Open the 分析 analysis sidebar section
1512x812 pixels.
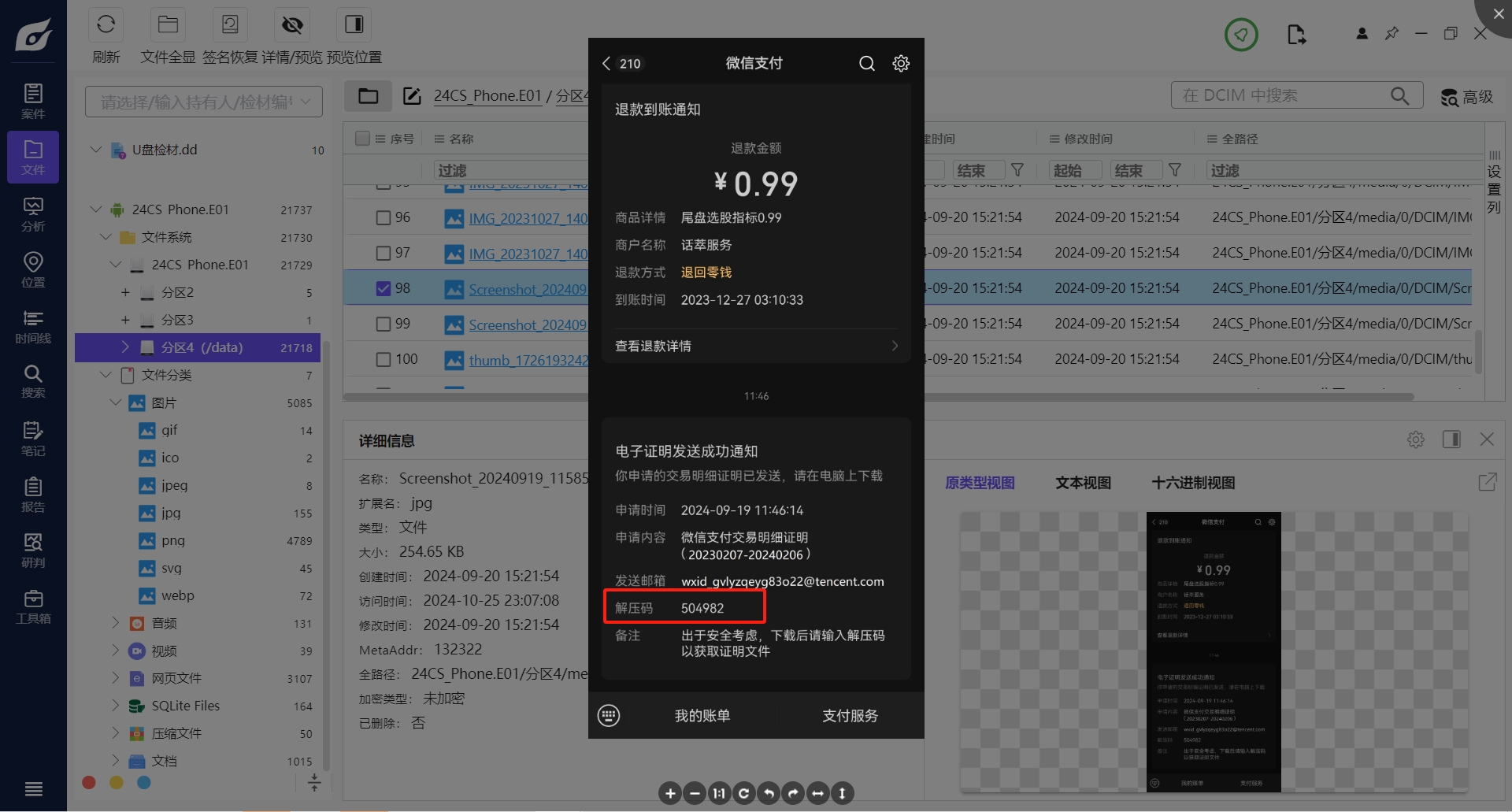33,214
